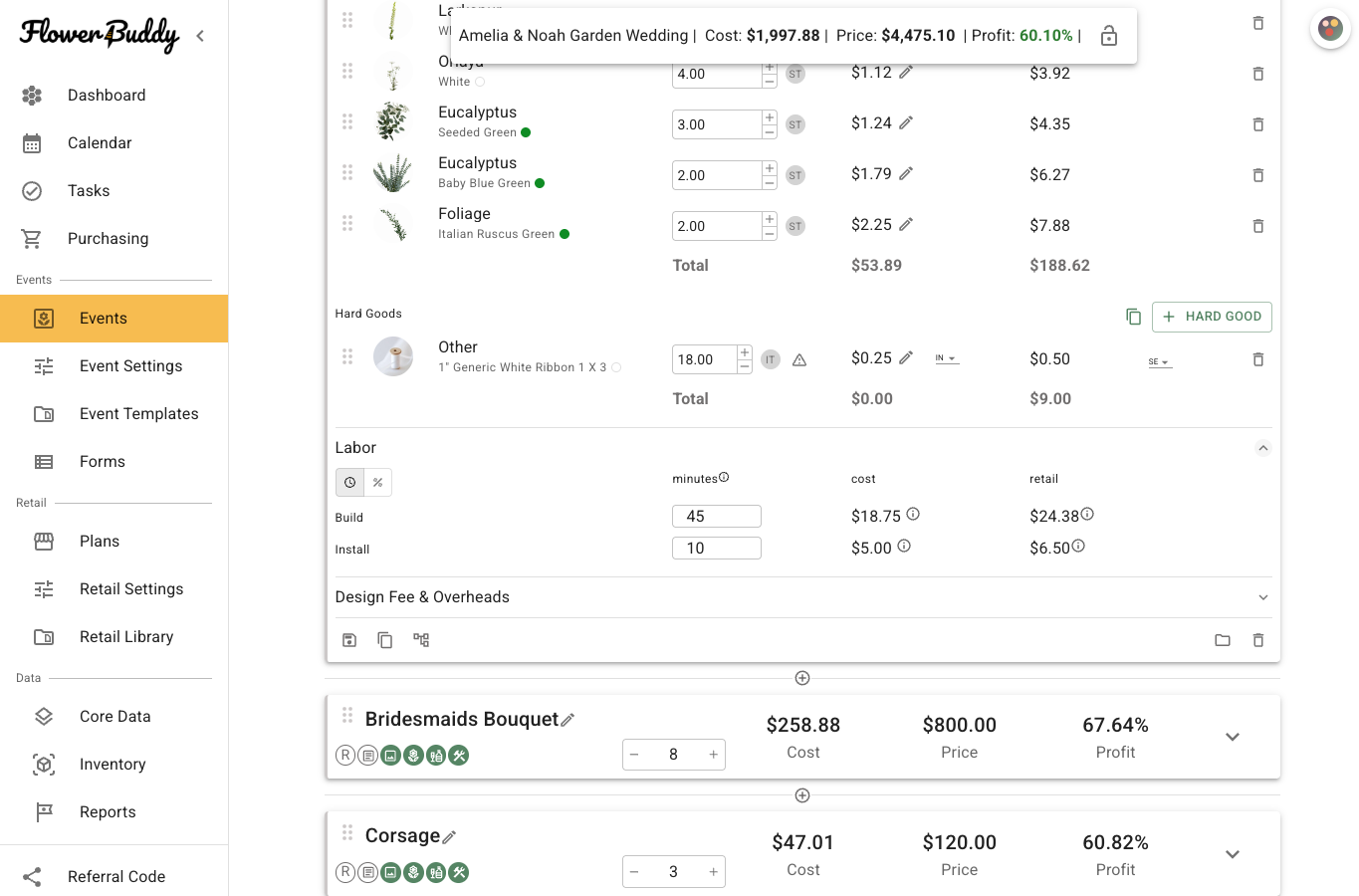Switch labor to time (clock) mode
Image resolution: width=1359 pixels, height=896 pixels.
(x=350, y=482)
